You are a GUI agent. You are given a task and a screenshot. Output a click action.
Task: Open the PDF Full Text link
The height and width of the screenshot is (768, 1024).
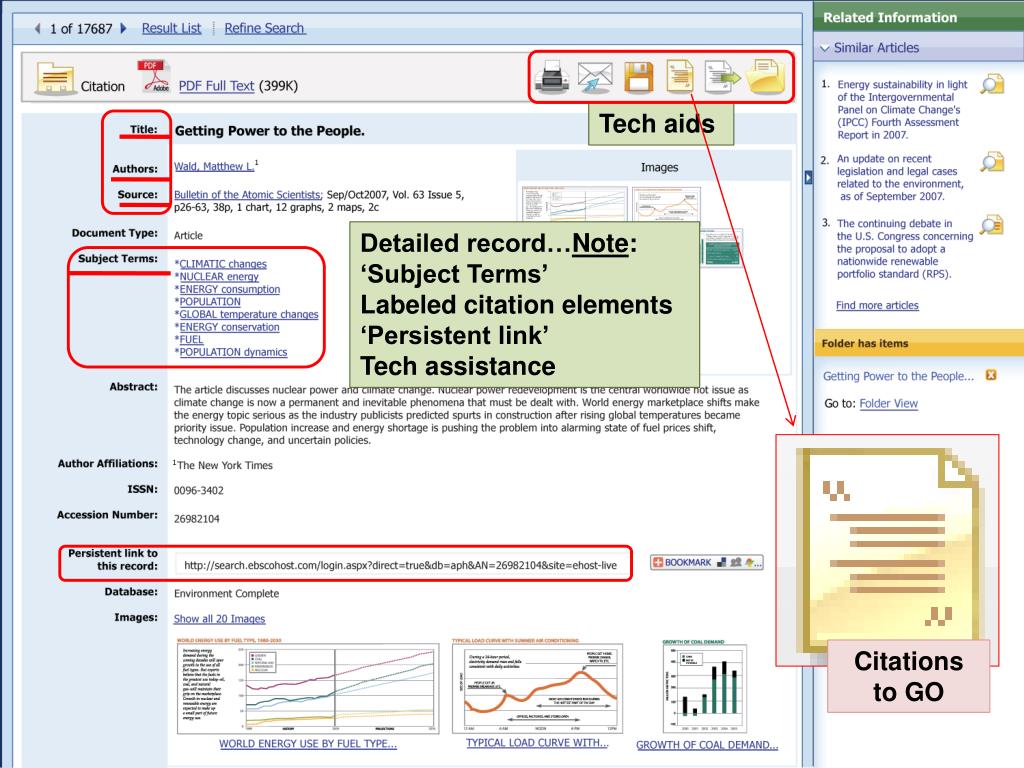[x=216, y=86]
